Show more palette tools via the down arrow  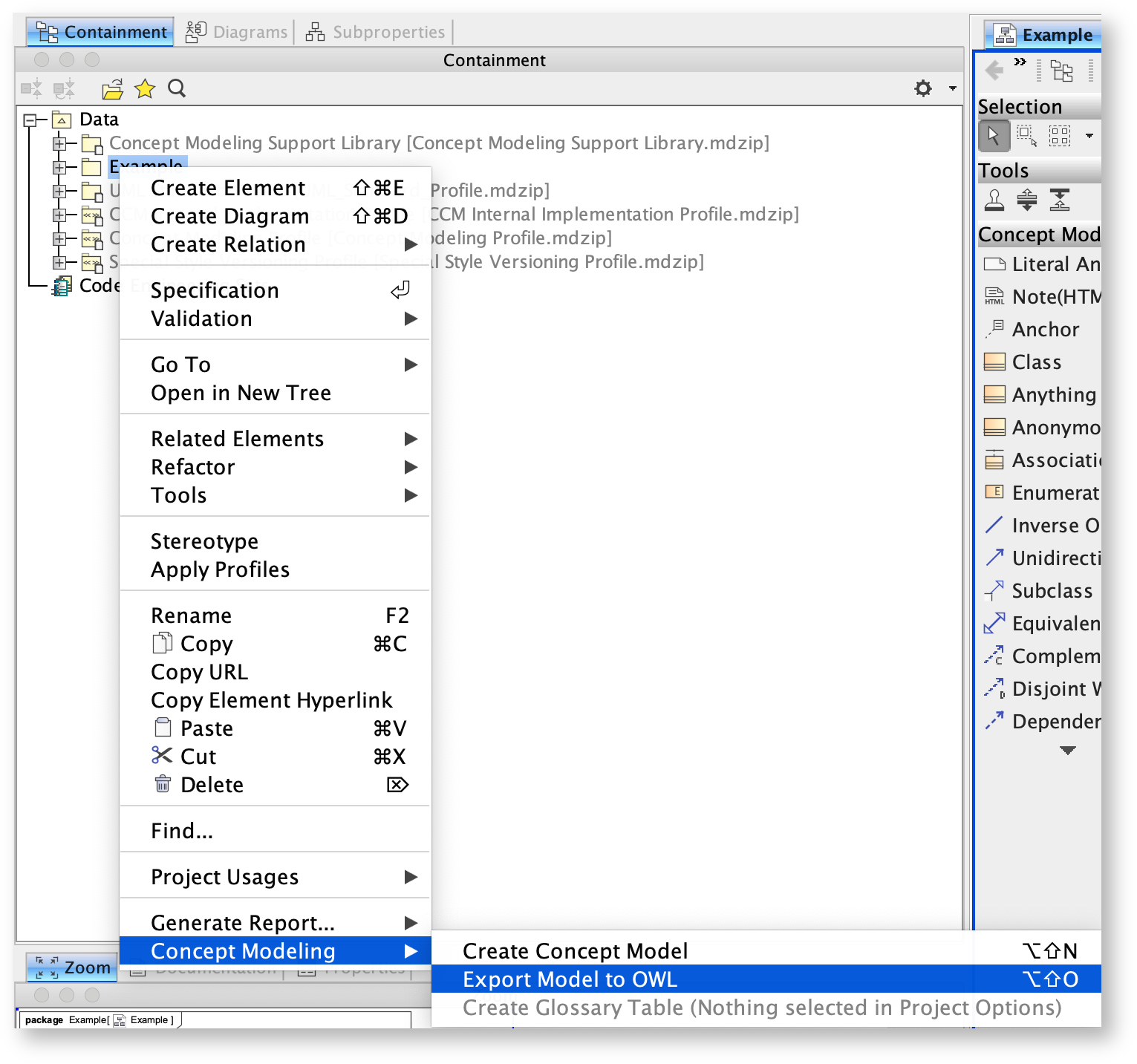[1067, 751]
